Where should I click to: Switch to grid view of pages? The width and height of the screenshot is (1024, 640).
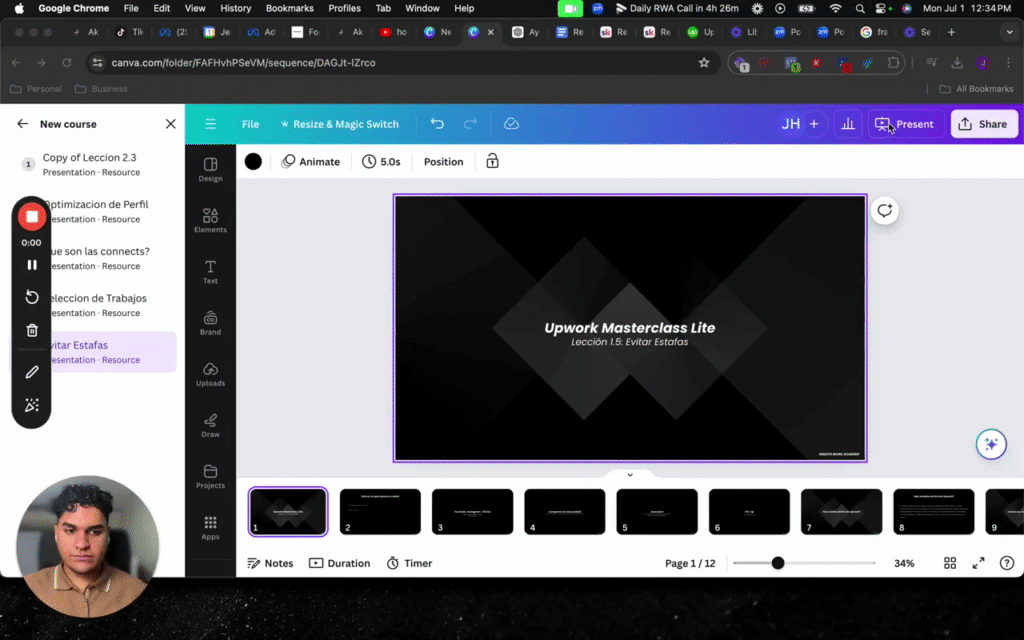click(x=949, y=563)
